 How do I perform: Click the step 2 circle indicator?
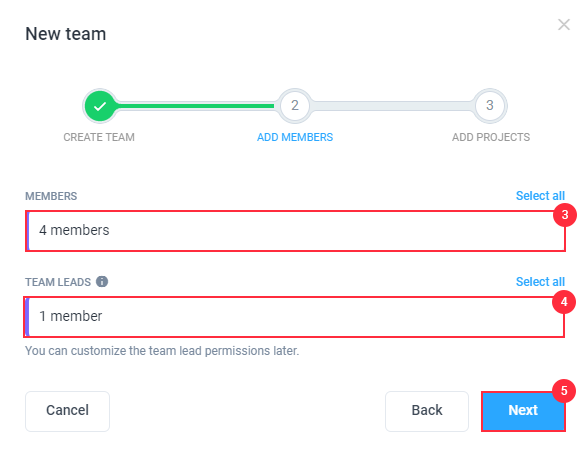(295, 106)
